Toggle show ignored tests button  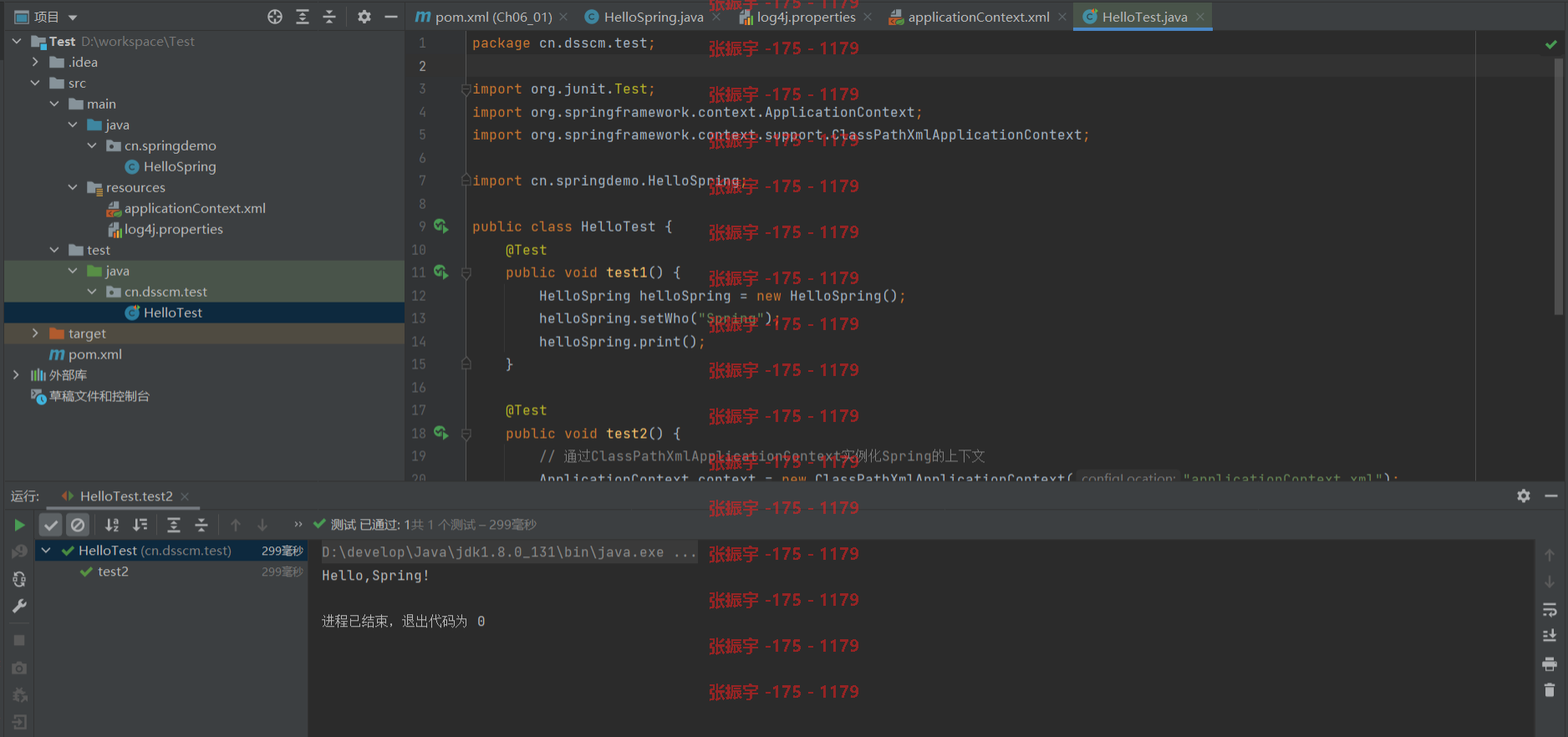(x=78, y=525)
